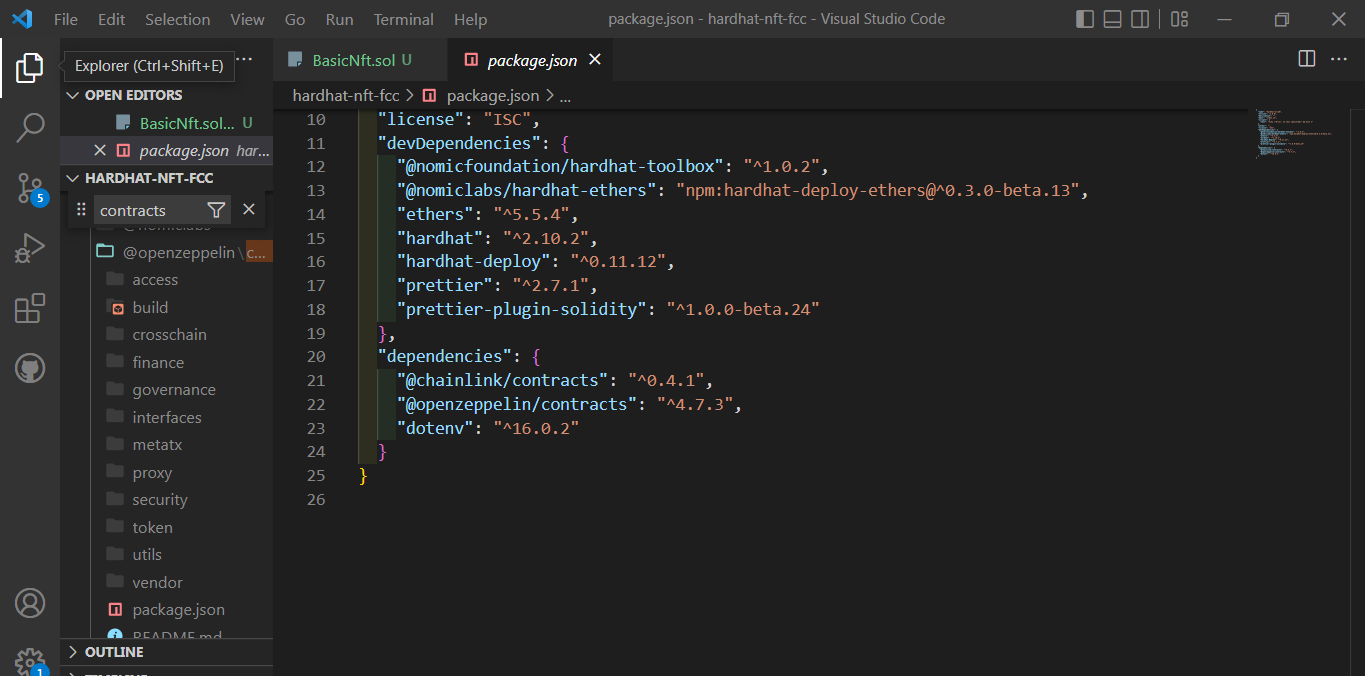Open the Run menu
The height and width of the screenshot is (676, 1365).
tap(340, 19)
